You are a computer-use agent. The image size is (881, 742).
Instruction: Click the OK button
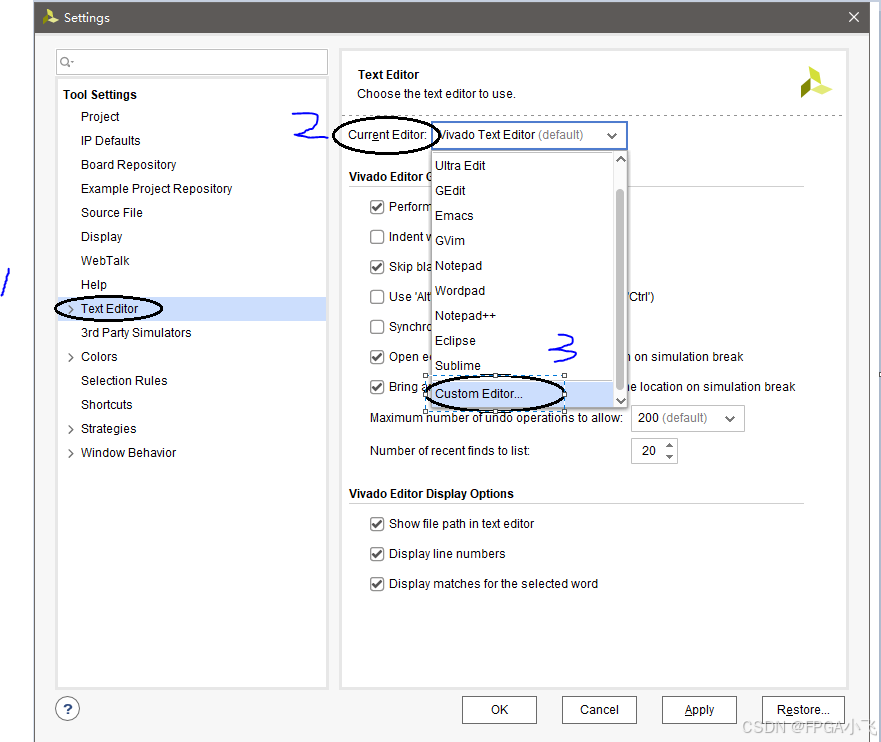[x=499, y=710]
